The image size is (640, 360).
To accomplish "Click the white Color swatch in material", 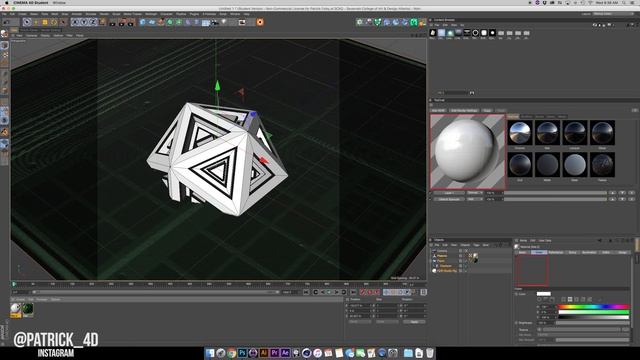I will point(544,294).
